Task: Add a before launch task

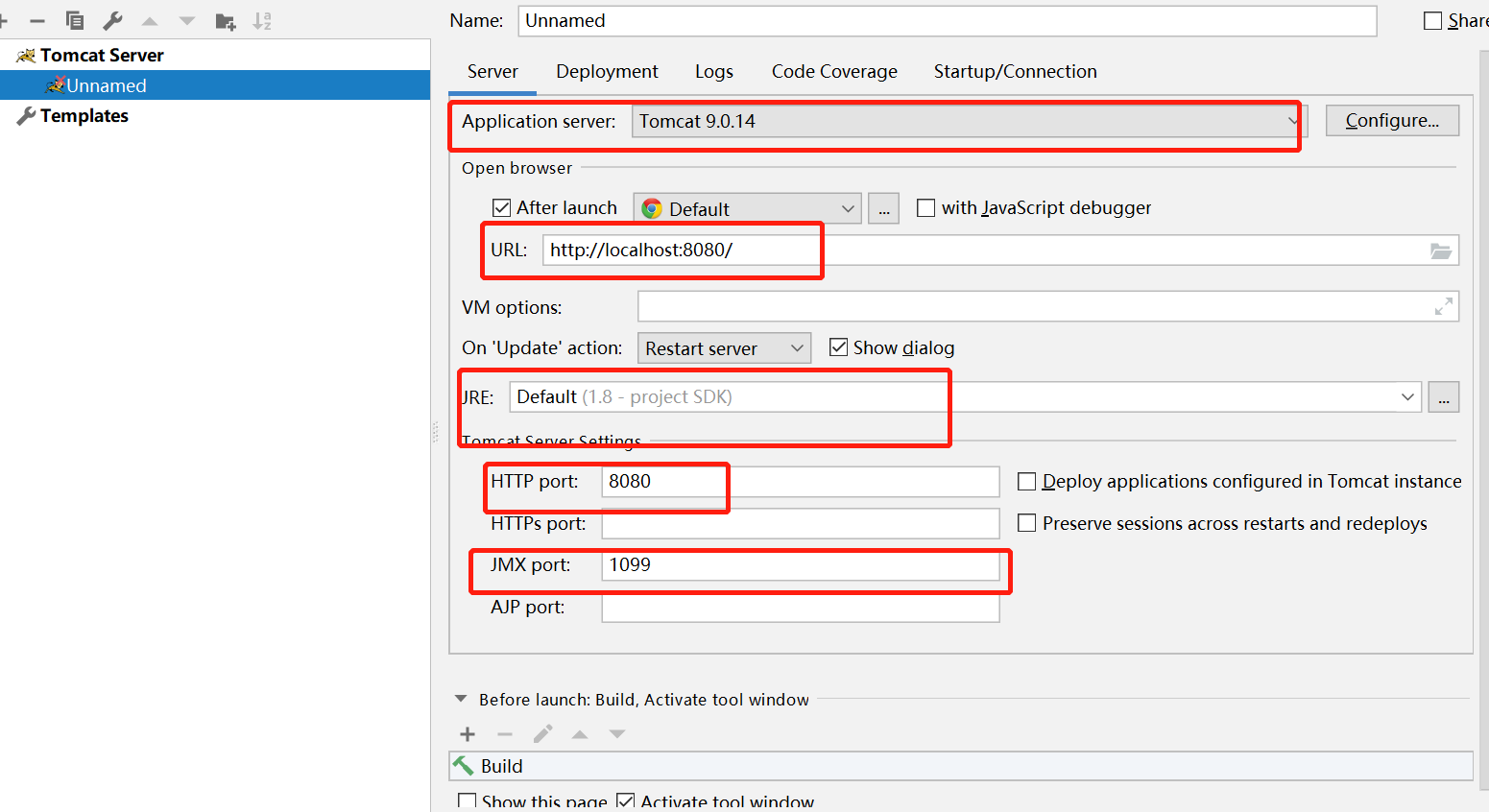Action: [x=468, y=734]
